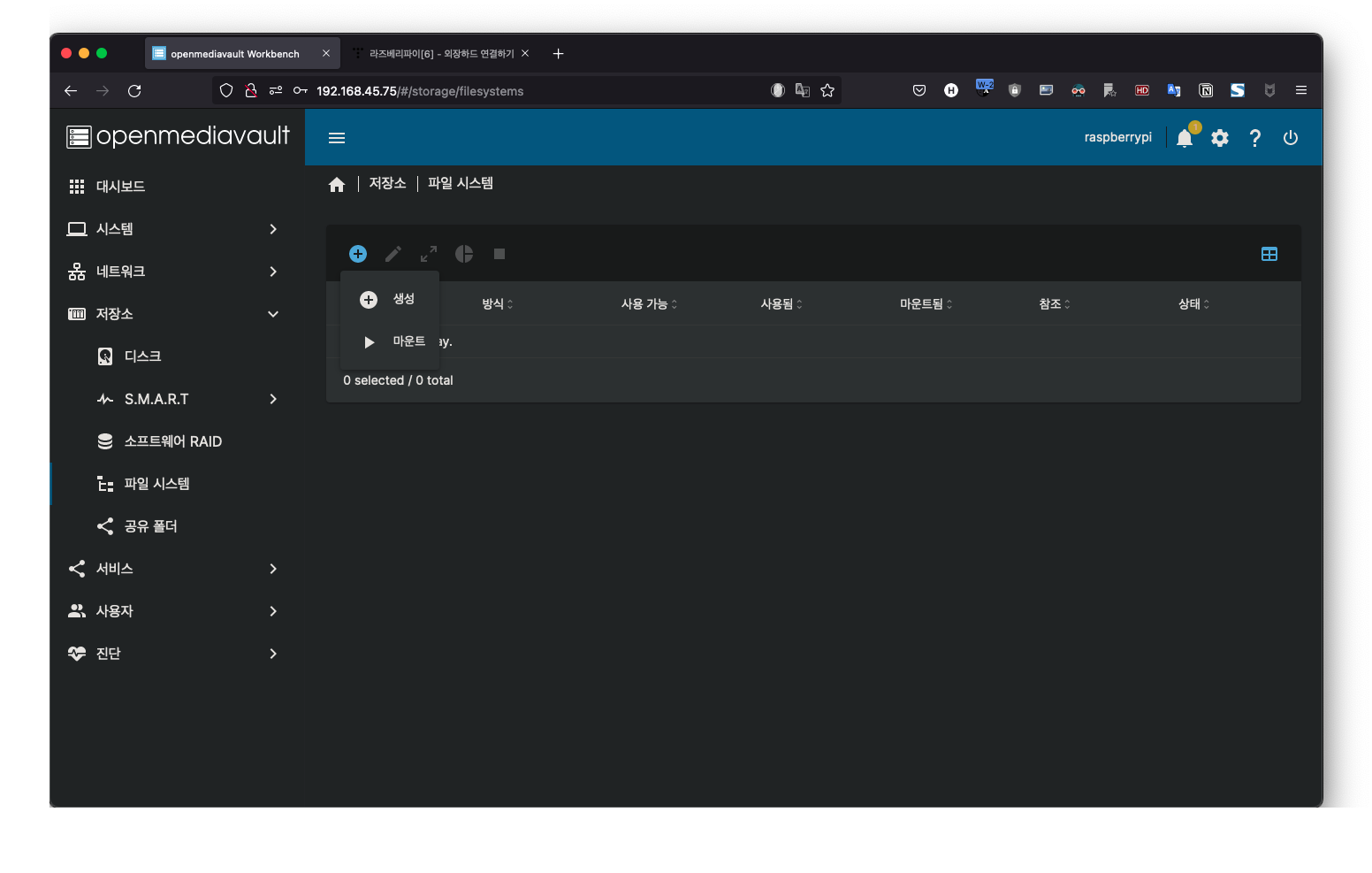Image resolution: width=1372 pixels, height=873 pixels.
Task: Click the unmount stop square icon
Action: pyautogui.click(x=499, y=254)
